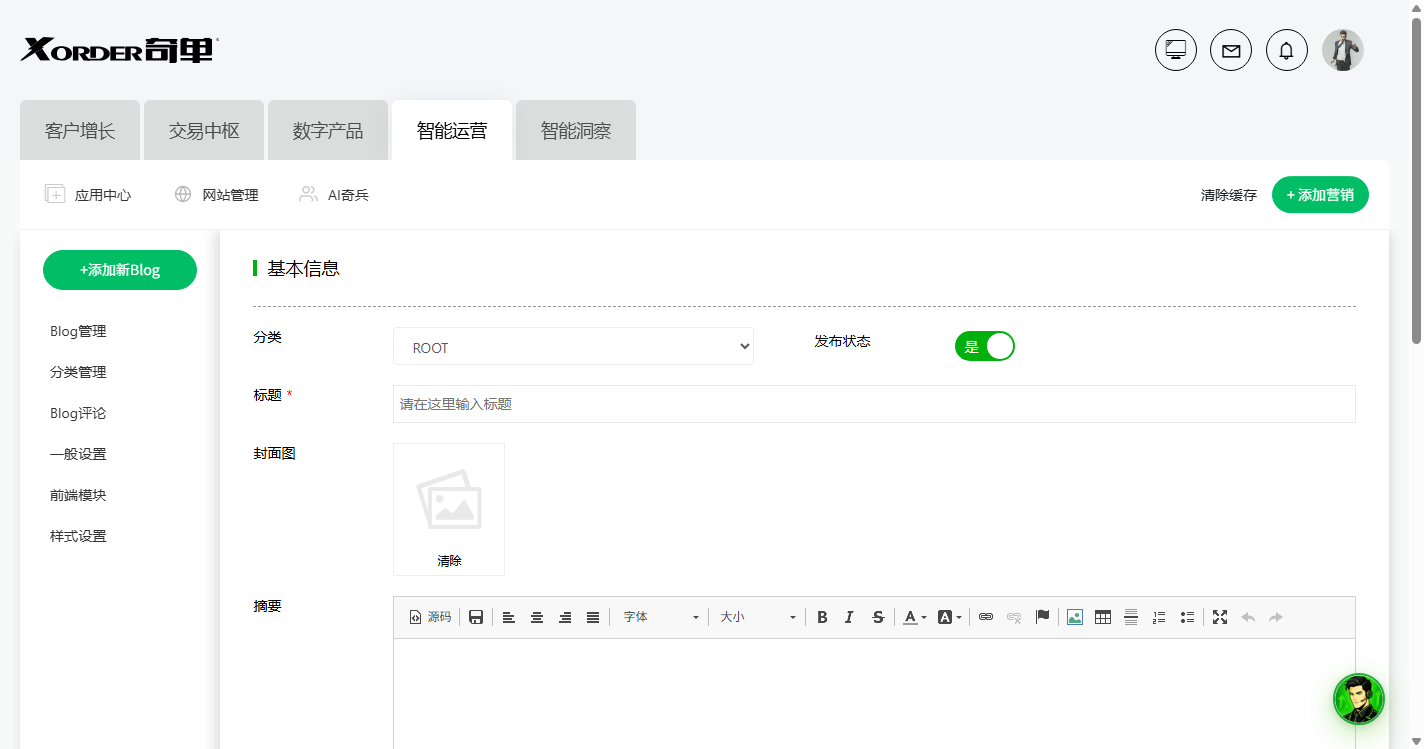Expand the background color dropdown arrow
The width and height of the screenshot is (1424, 749).
[959, 618]
